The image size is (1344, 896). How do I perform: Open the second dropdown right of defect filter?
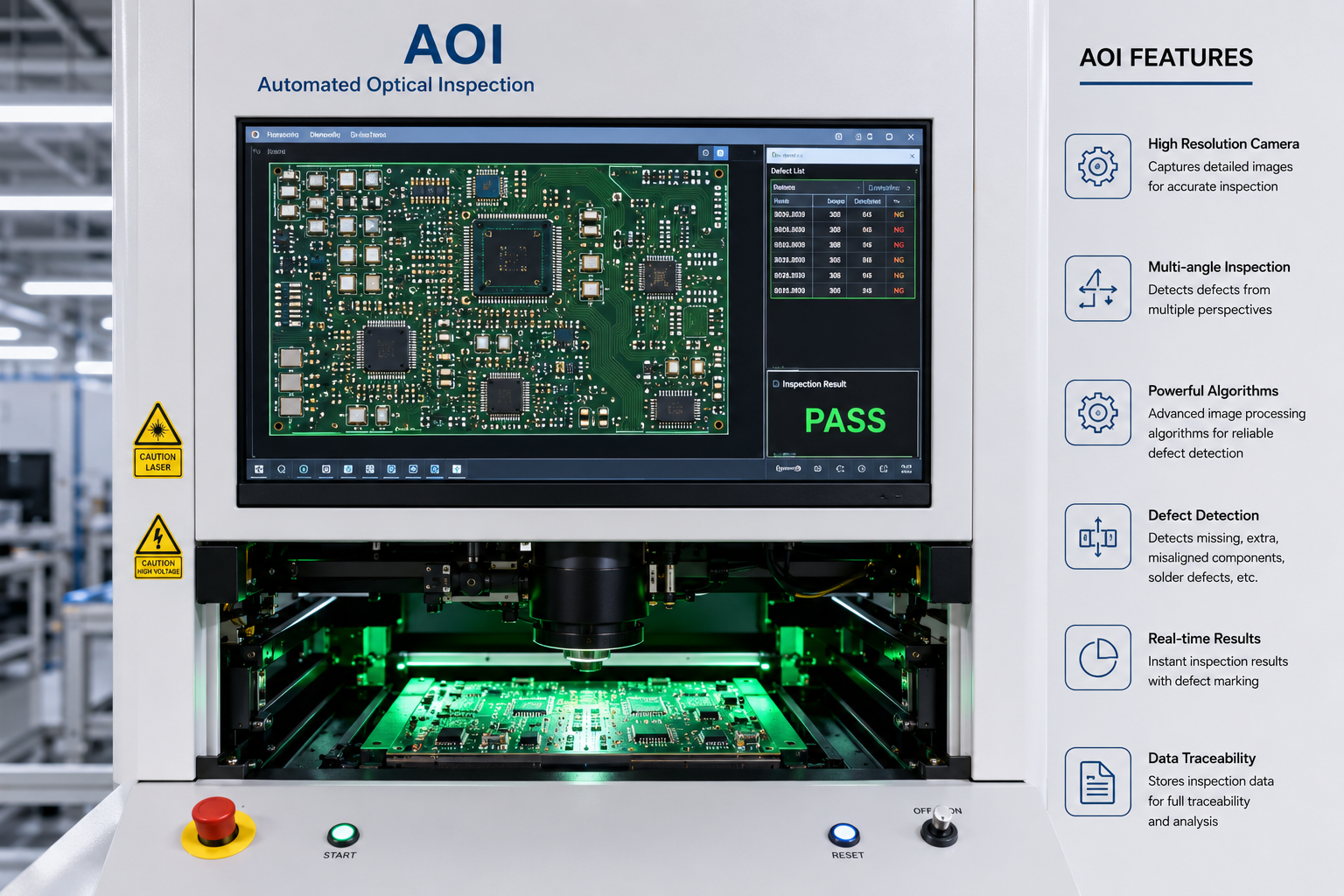coord(889,187)
